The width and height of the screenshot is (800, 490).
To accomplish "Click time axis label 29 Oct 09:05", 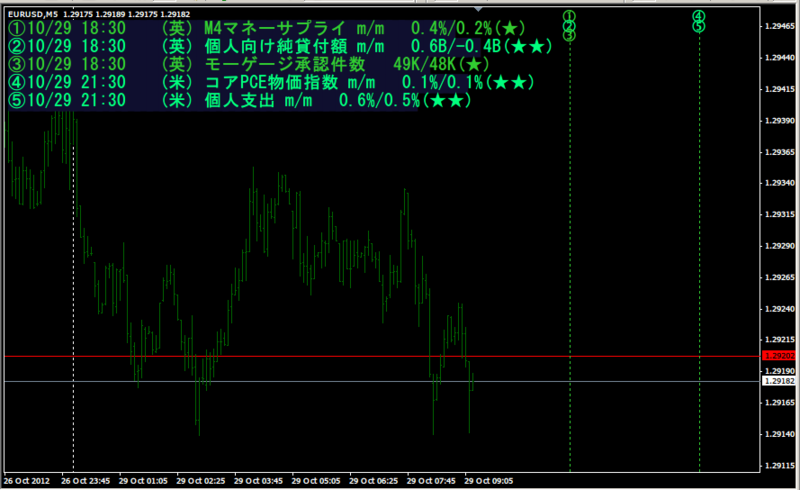I will [489, 481].
